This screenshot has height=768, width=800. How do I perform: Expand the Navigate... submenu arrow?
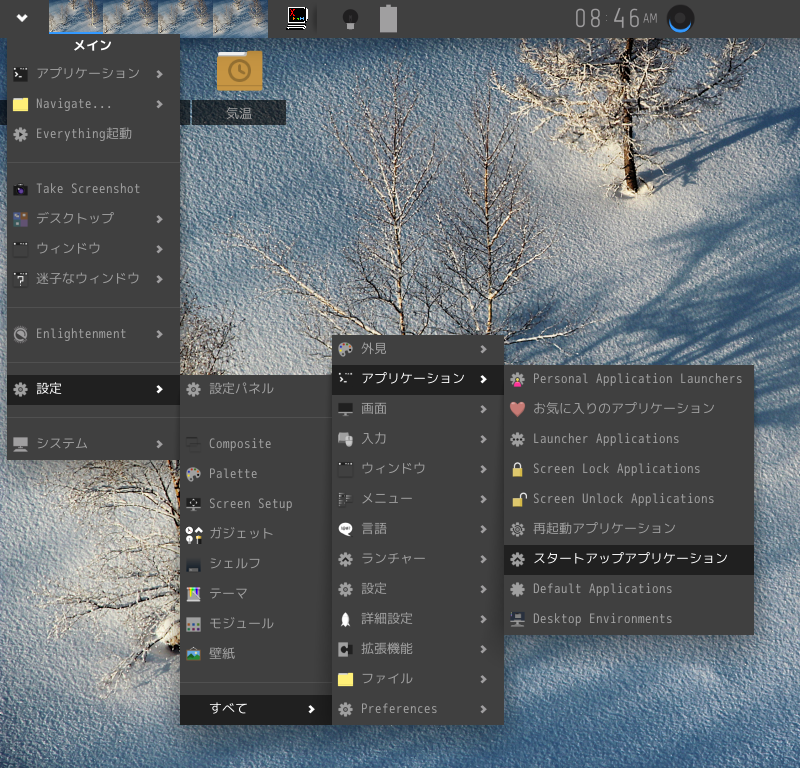[160, 104]
